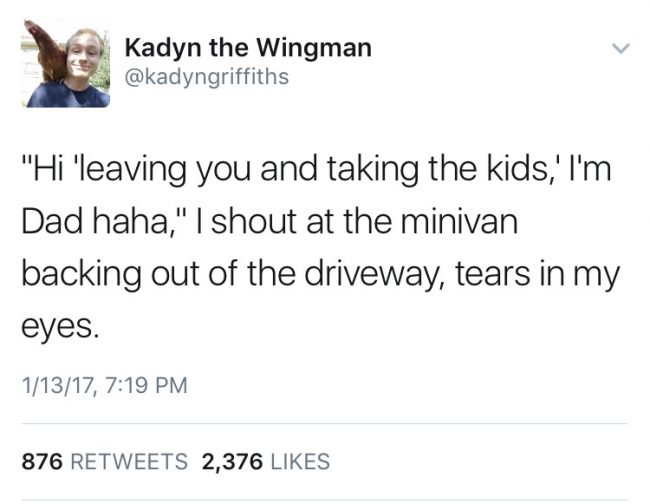Open the 1/13/17 date timestamp
Screen dimensions: 650x504
pos(58,385)
